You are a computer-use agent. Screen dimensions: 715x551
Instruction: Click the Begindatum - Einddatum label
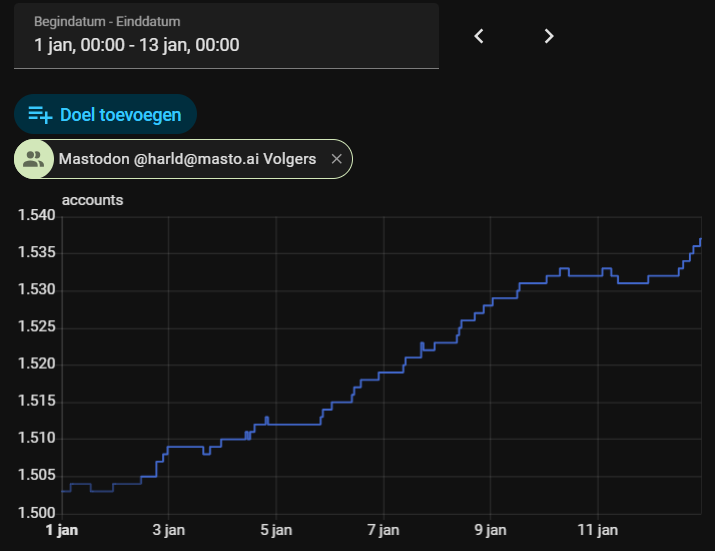pos(107,21)
